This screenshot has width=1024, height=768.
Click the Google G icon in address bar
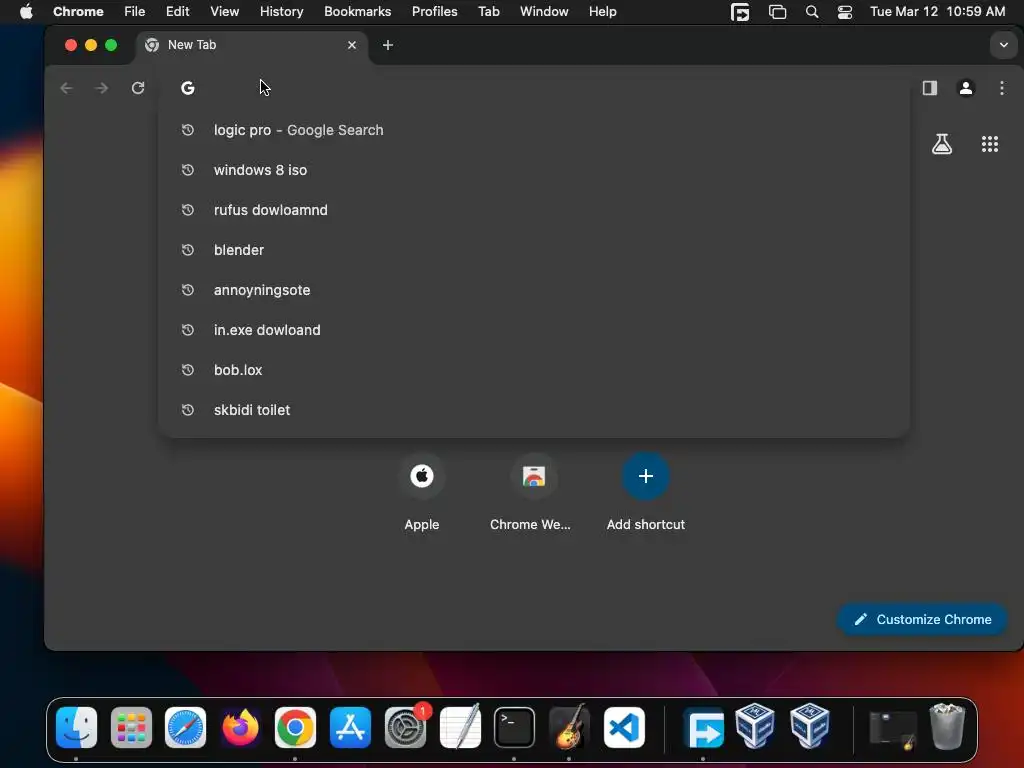tap(188, 88)
